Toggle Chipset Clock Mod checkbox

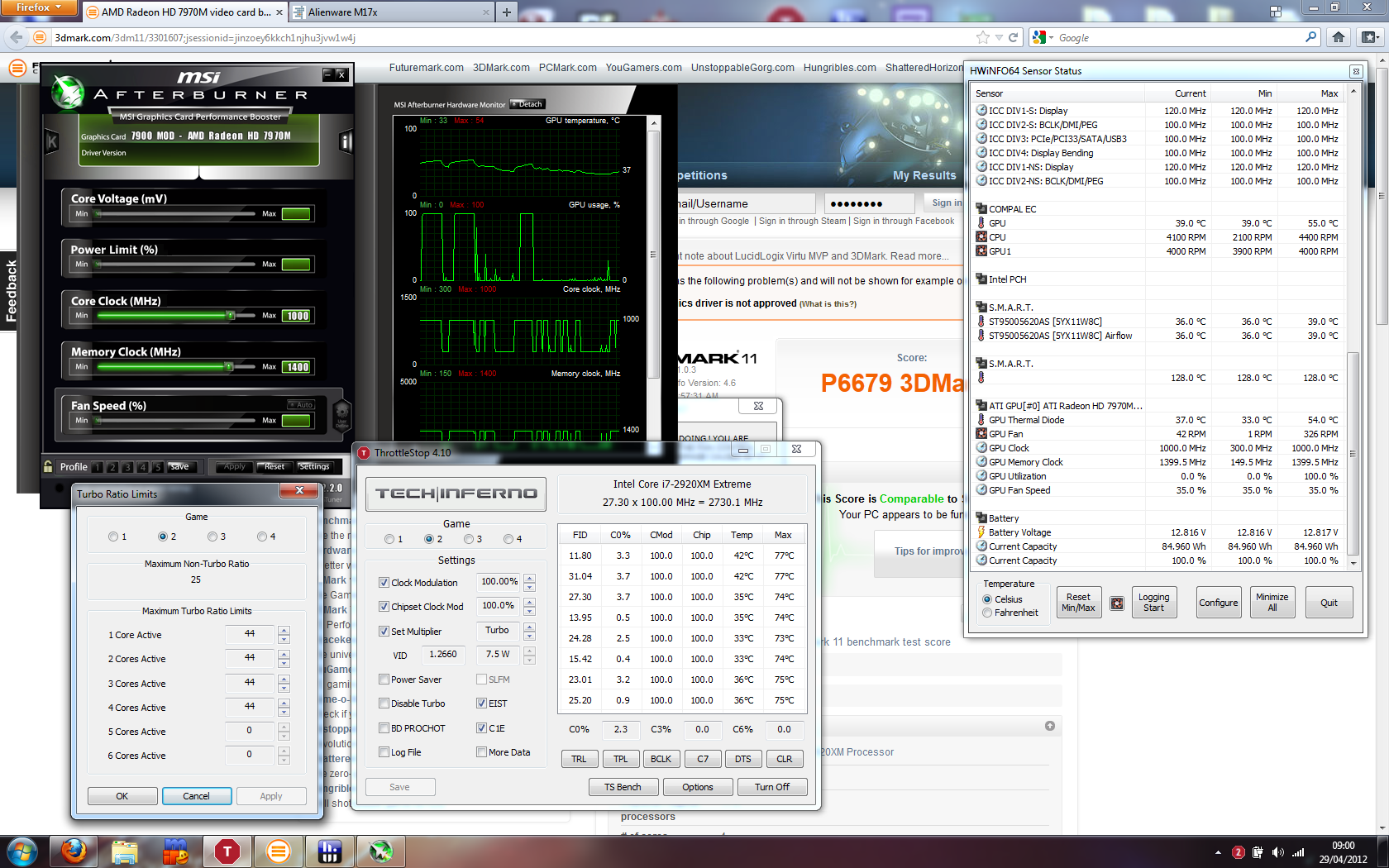pos(384,607)
